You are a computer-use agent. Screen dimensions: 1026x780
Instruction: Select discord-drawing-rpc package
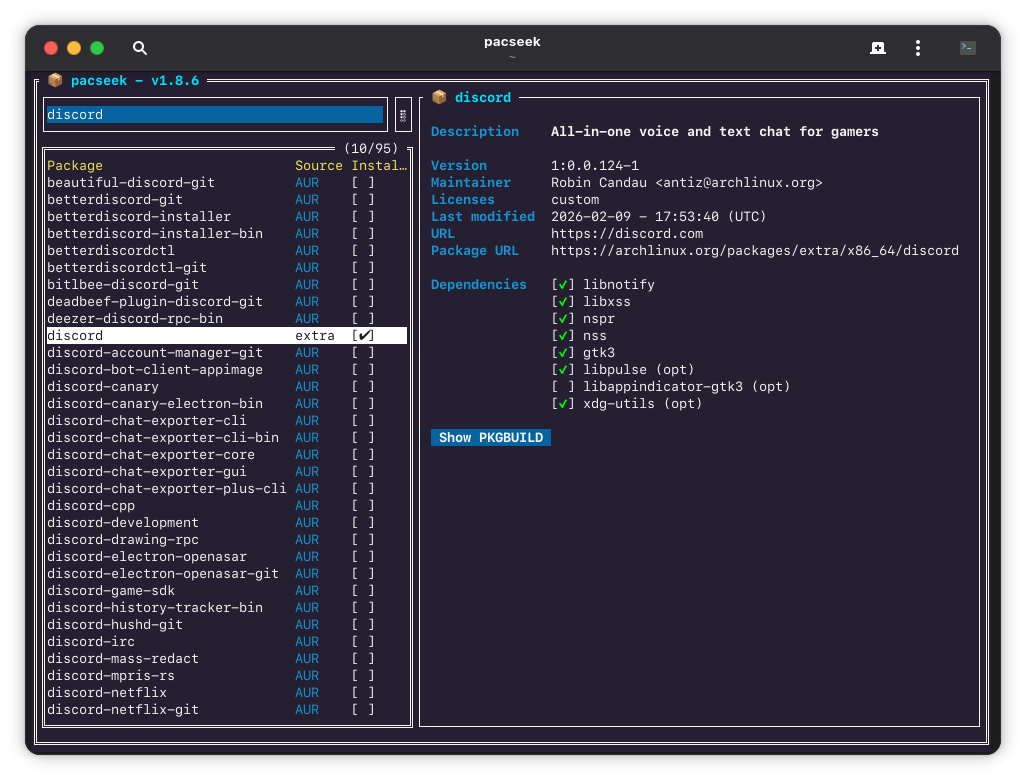coord(226,540)
